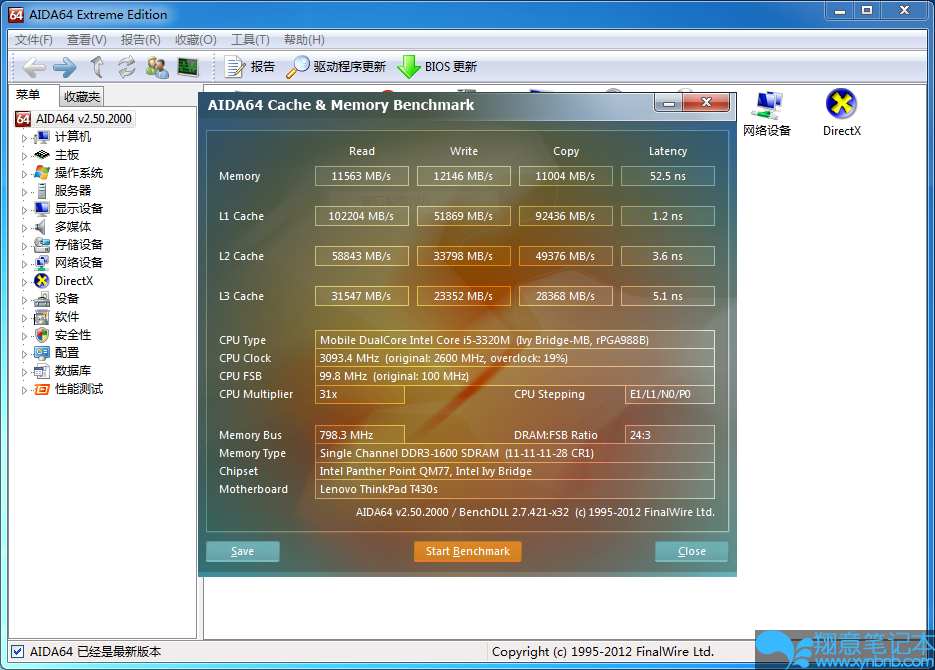Select the 配置 config icon in tree
Image resolution: width=935 pixels, height=670 pixels.
tap(42, 353)
